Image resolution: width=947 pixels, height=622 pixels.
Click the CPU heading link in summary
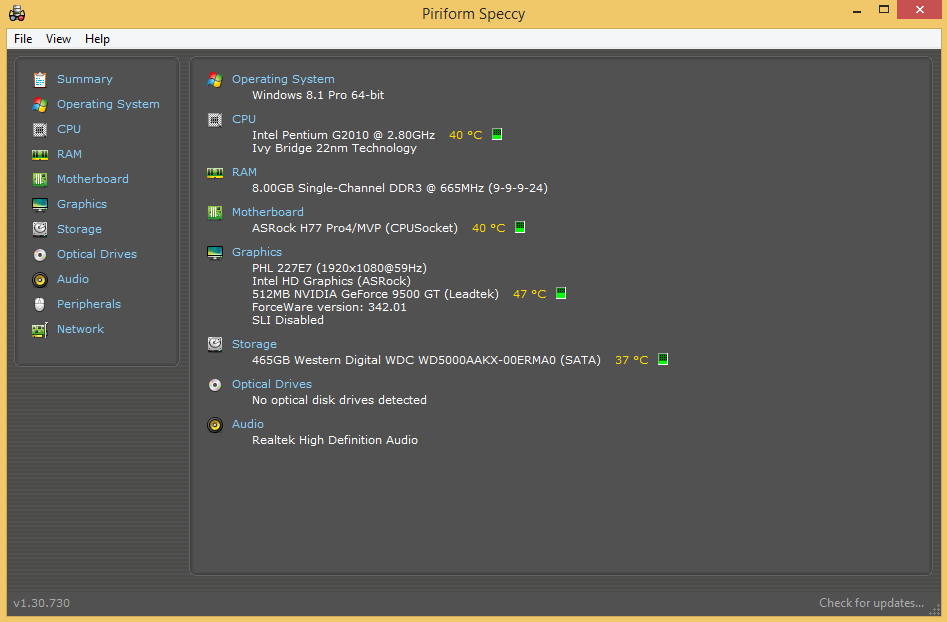[x=244, y=119]
